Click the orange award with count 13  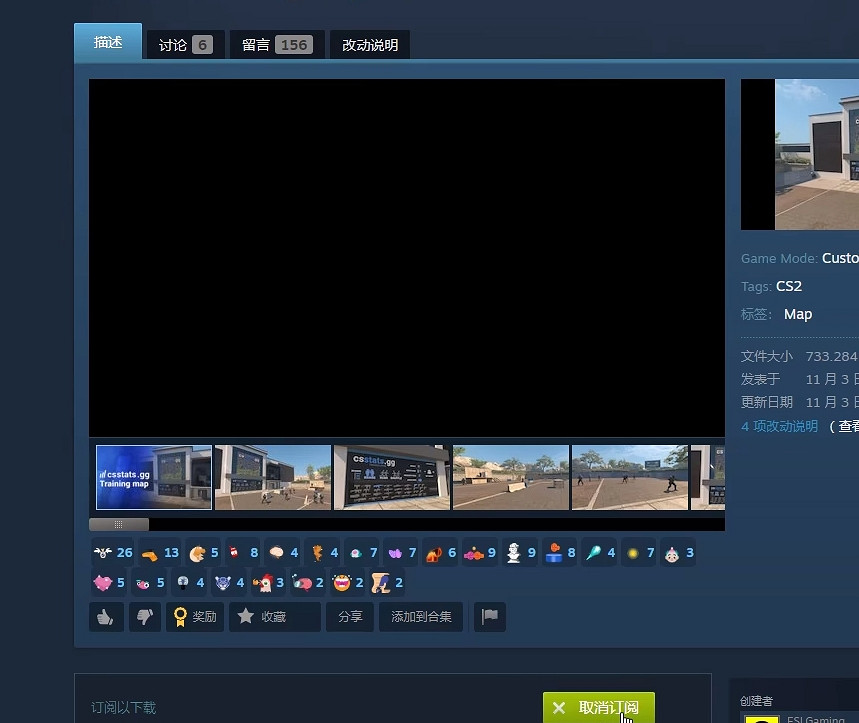(160, 553)
